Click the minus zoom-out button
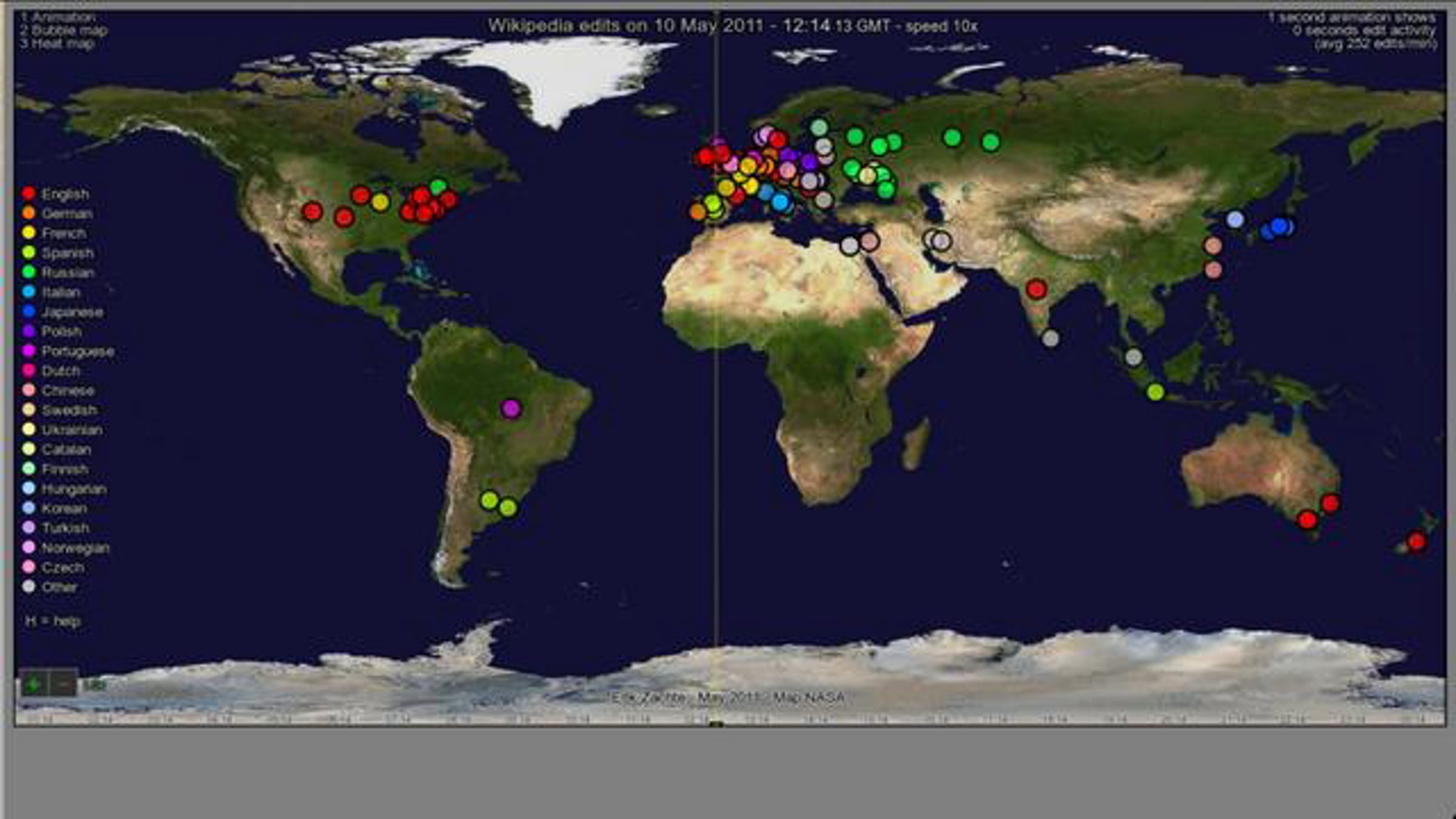 [x=63, y=684]
